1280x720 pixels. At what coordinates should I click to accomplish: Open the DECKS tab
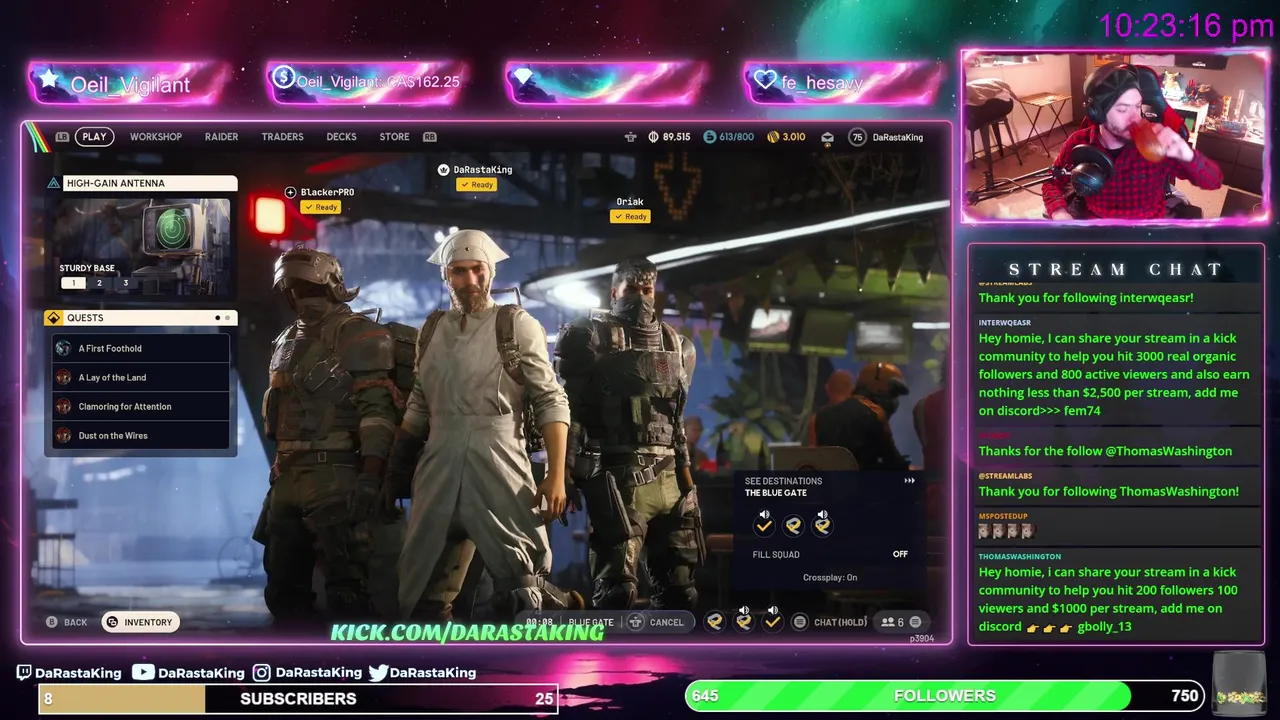click(x=341, y=137)
